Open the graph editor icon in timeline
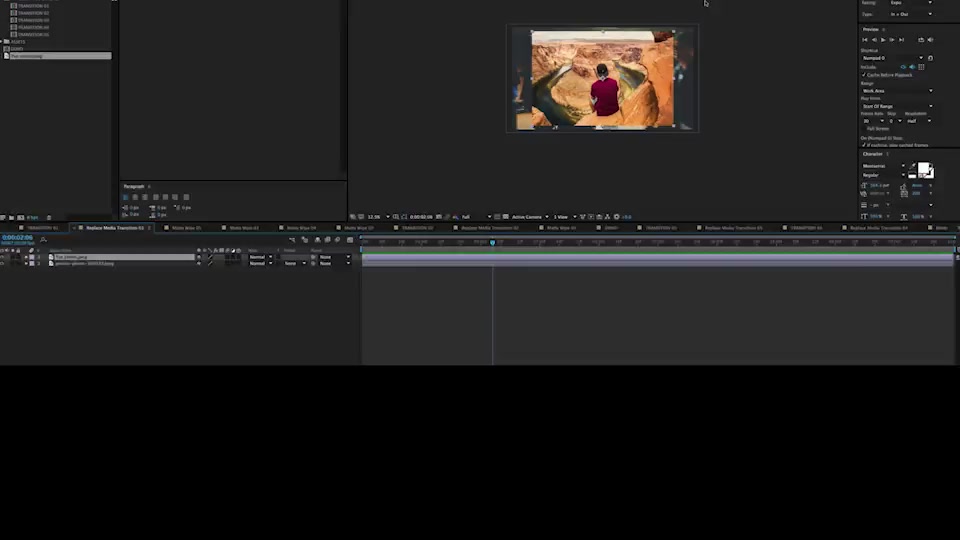The height and width of the screenshot is (540, 960). 350,240
